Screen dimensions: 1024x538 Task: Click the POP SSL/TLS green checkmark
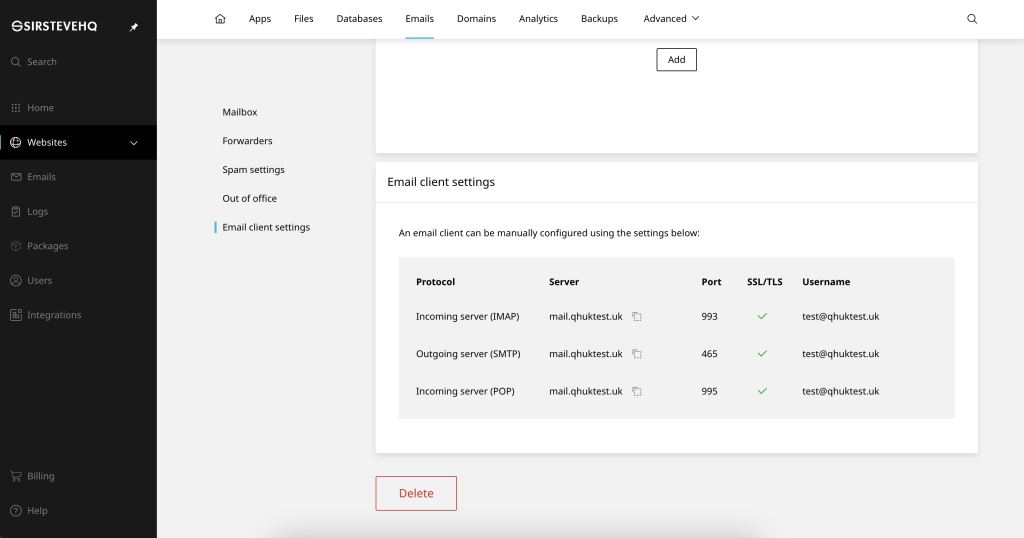pos(762,391)
